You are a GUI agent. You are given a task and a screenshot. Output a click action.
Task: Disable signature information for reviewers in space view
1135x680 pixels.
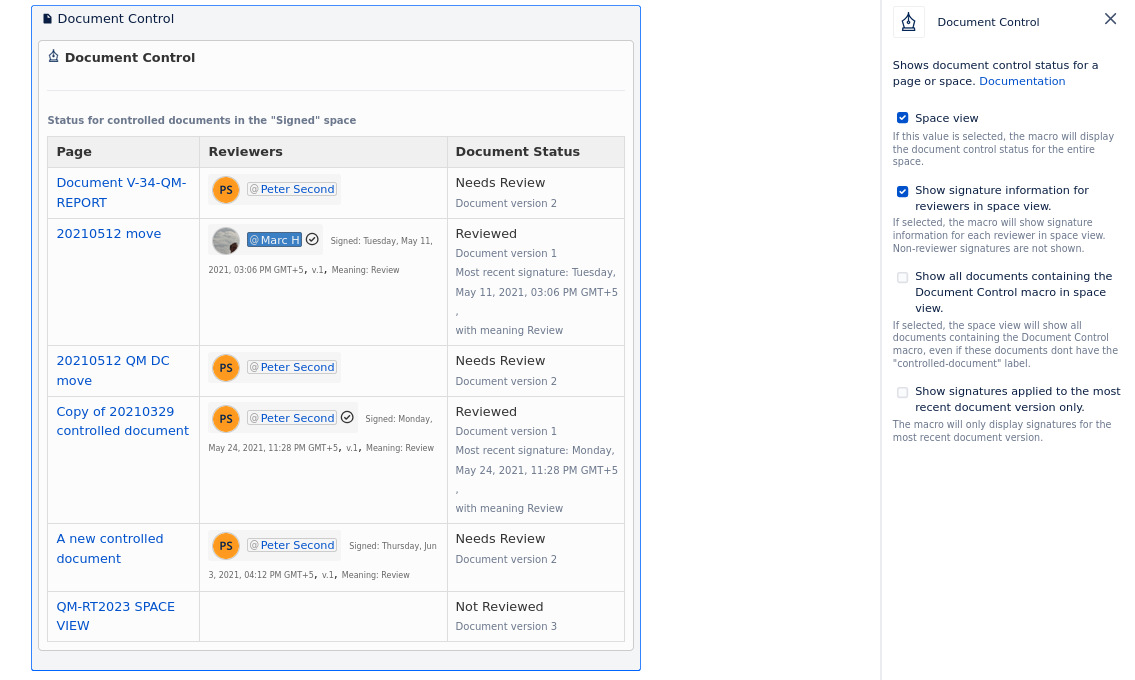click(902, 191)
